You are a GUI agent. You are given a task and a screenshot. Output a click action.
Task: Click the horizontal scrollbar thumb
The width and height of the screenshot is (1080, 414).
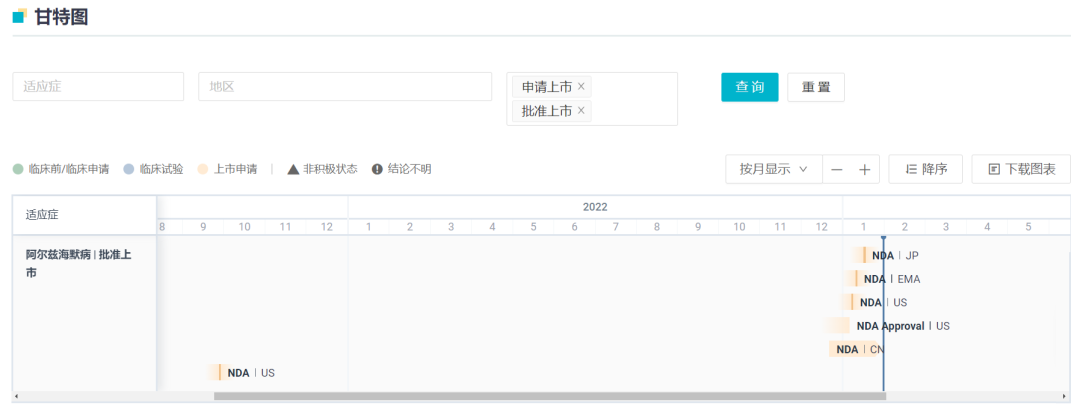[x=549, y=396]
